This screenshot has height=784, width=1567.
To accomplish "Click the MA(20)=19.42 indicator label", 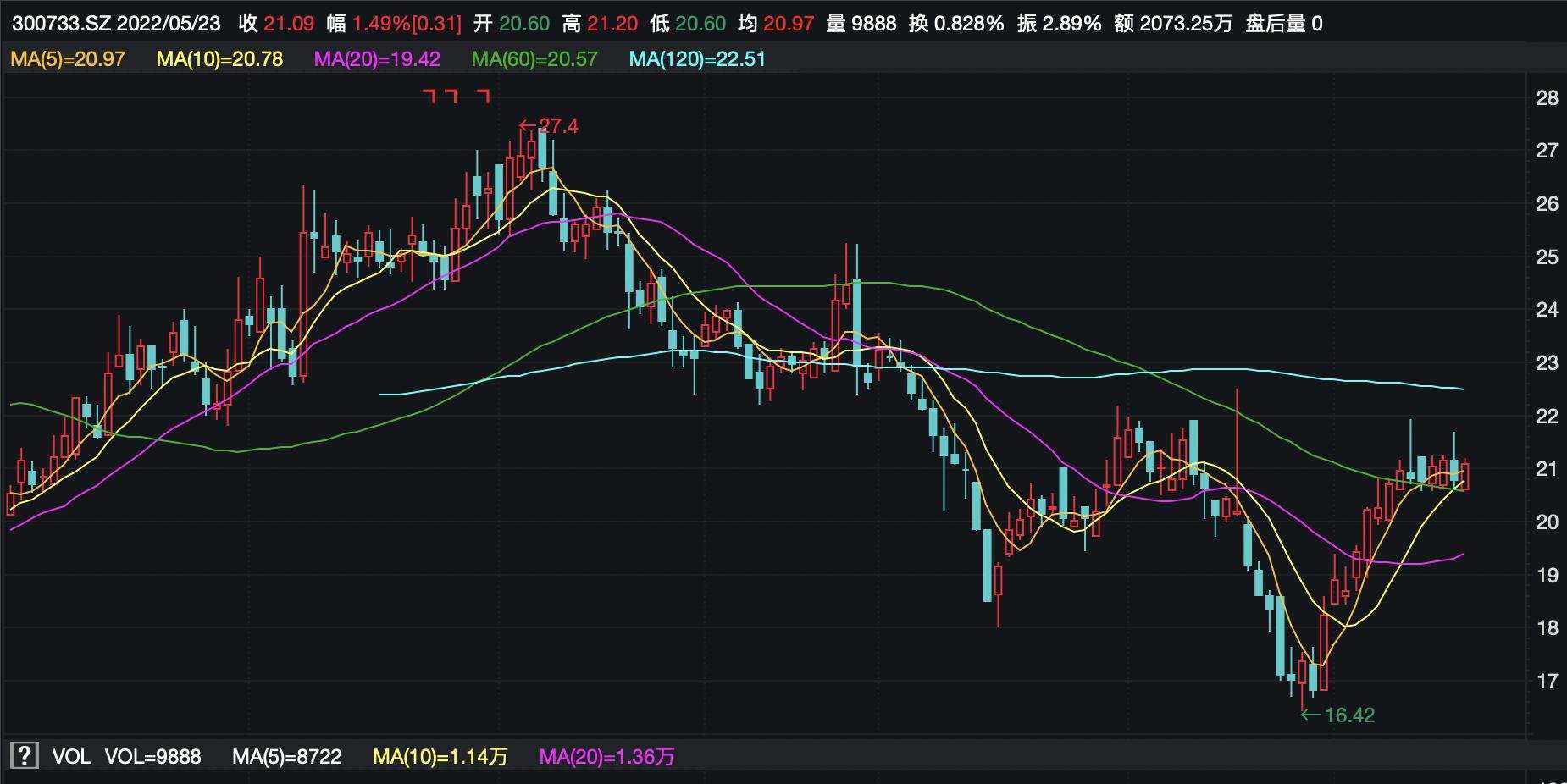I will click(x=377, y=59).
